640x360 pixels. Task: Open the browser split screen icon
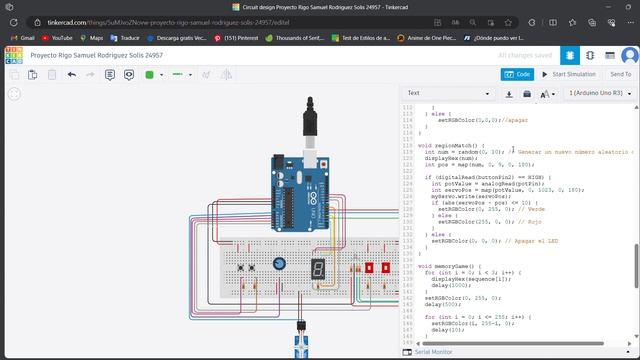click(553, 23)
